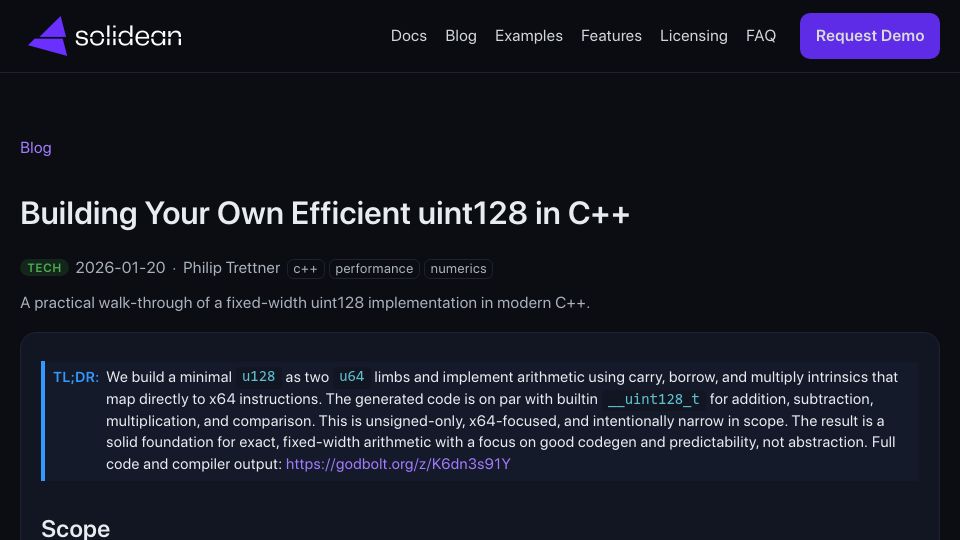Open the godbolt.org compiler output link
The image size is (960, 540).
[398, 464]
